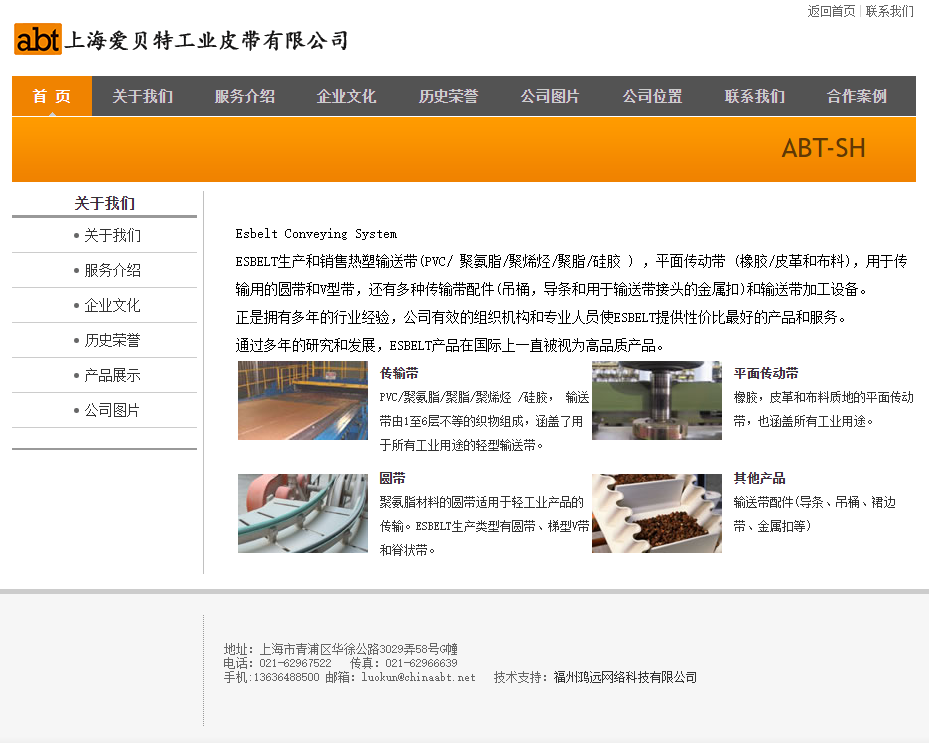Click the 圆带 round belt photo
This screenshot has height=743, width=929.
[x=303, y=513]
